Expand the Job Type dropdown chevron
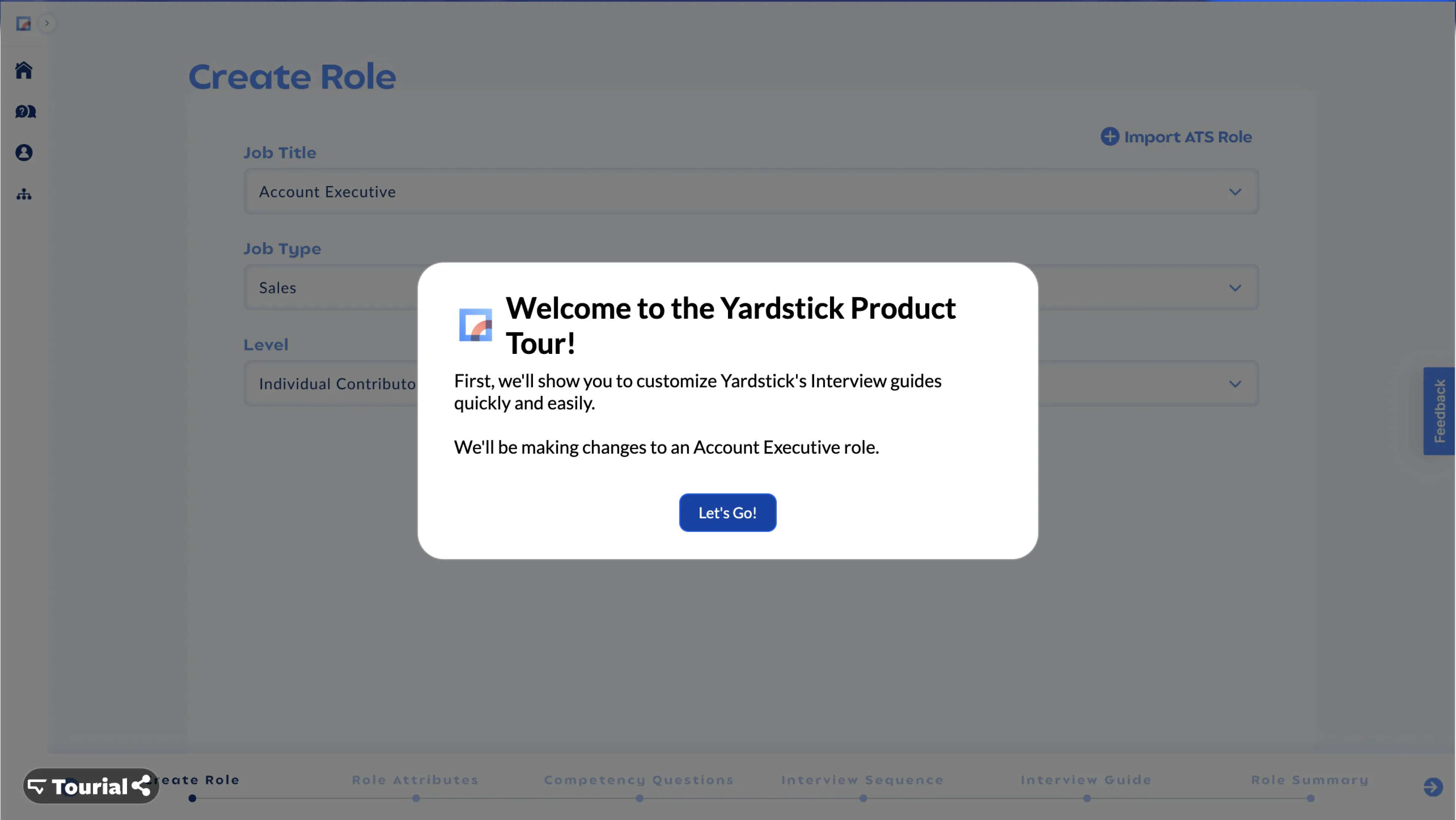Screen dimensions: 1456x820 [x=1235, y=288]
